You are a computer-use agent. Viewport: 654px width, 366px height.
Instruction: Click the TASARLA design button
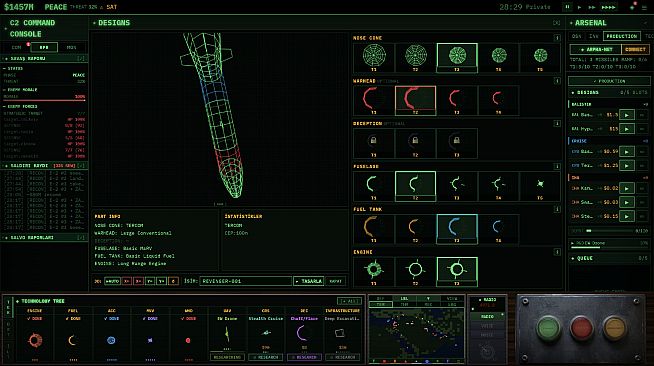tap(309, 281)
